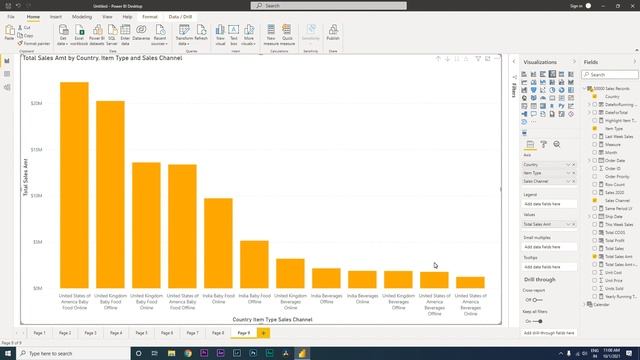Image resolution: width=640 pixels, height=360 pixels.
Task: Uncheck the Country field checkbox
Action: pos(595,96)
